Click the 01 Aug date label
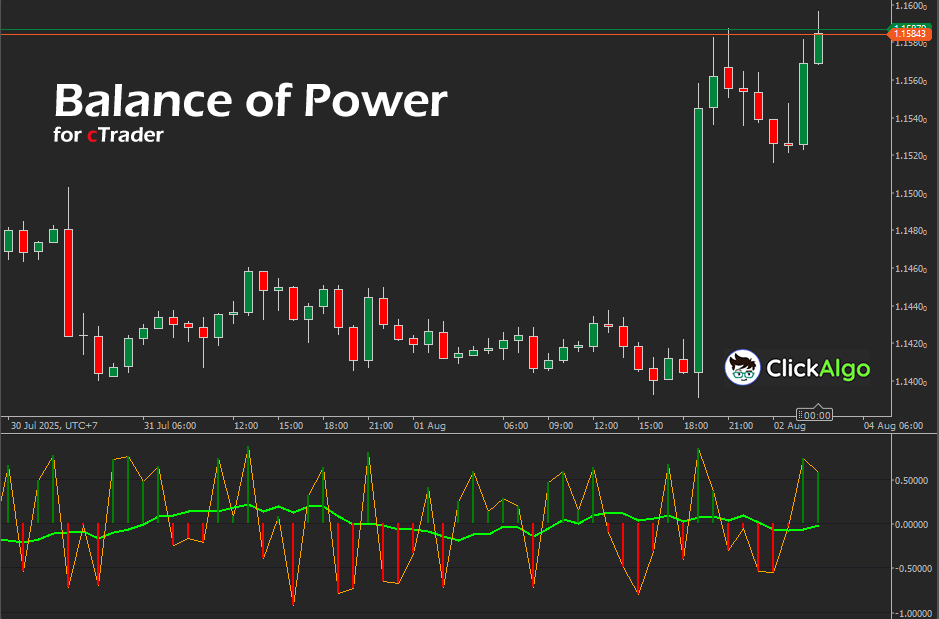 (429, 426)
